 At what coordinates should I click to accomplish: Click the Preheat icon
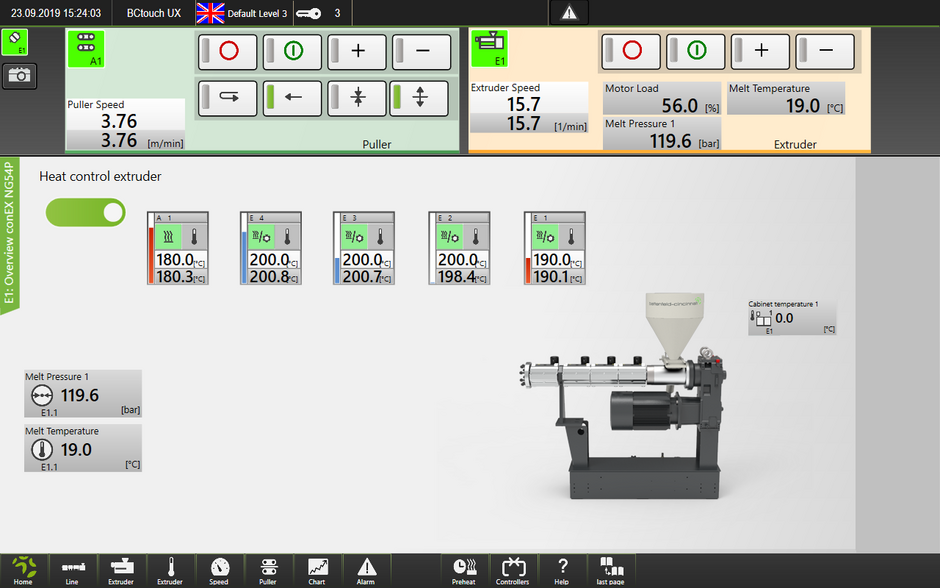464,570
